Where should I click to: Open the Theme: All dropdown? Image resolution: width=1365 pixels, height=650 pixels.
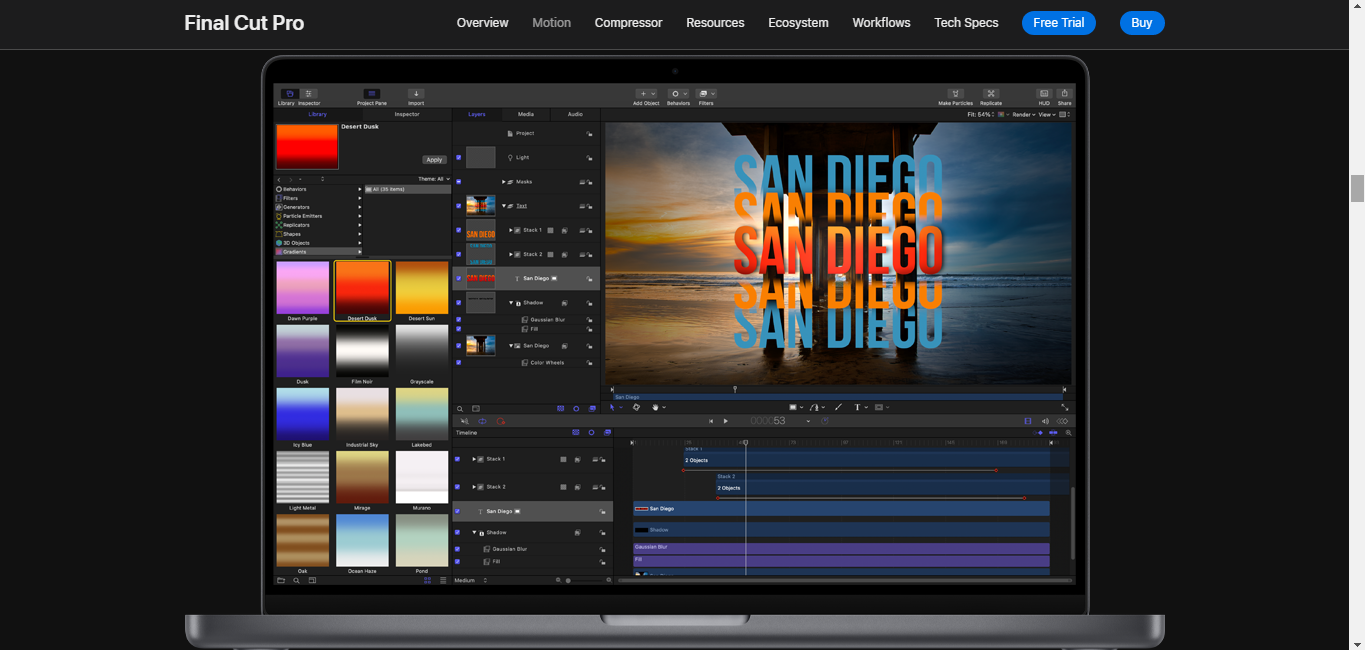pos(433,179)
